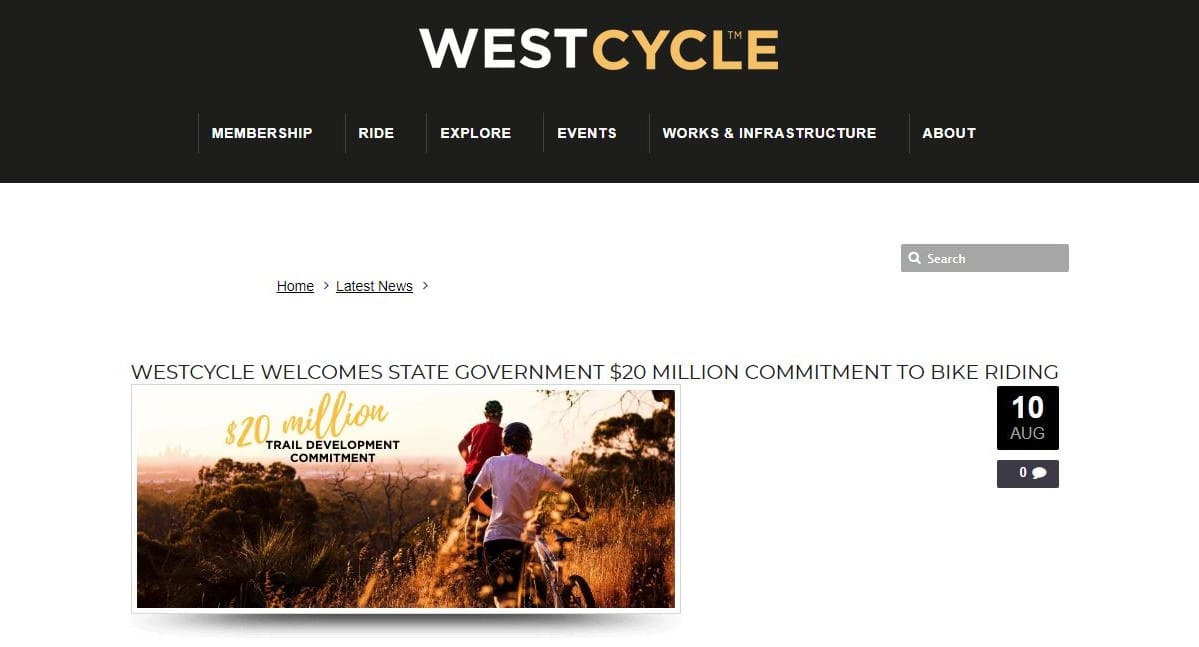Open the Ride menu
This screenshot has width=1199, height=647.
click(376, 133)
